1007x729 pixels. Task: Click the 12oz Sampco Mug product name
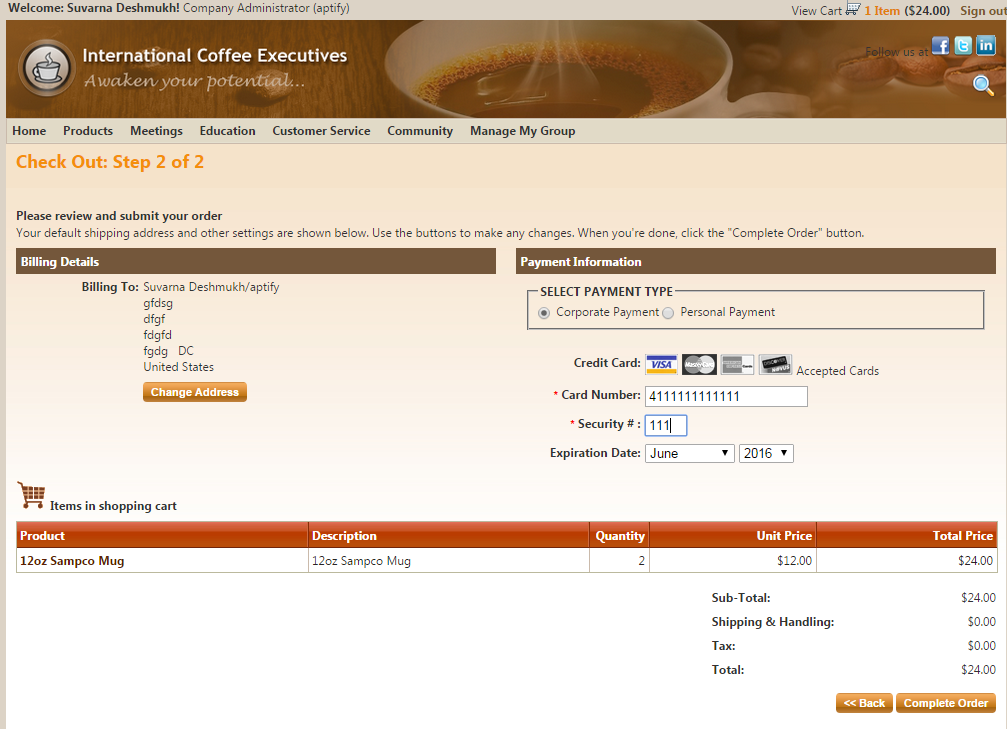click(72, 561)
